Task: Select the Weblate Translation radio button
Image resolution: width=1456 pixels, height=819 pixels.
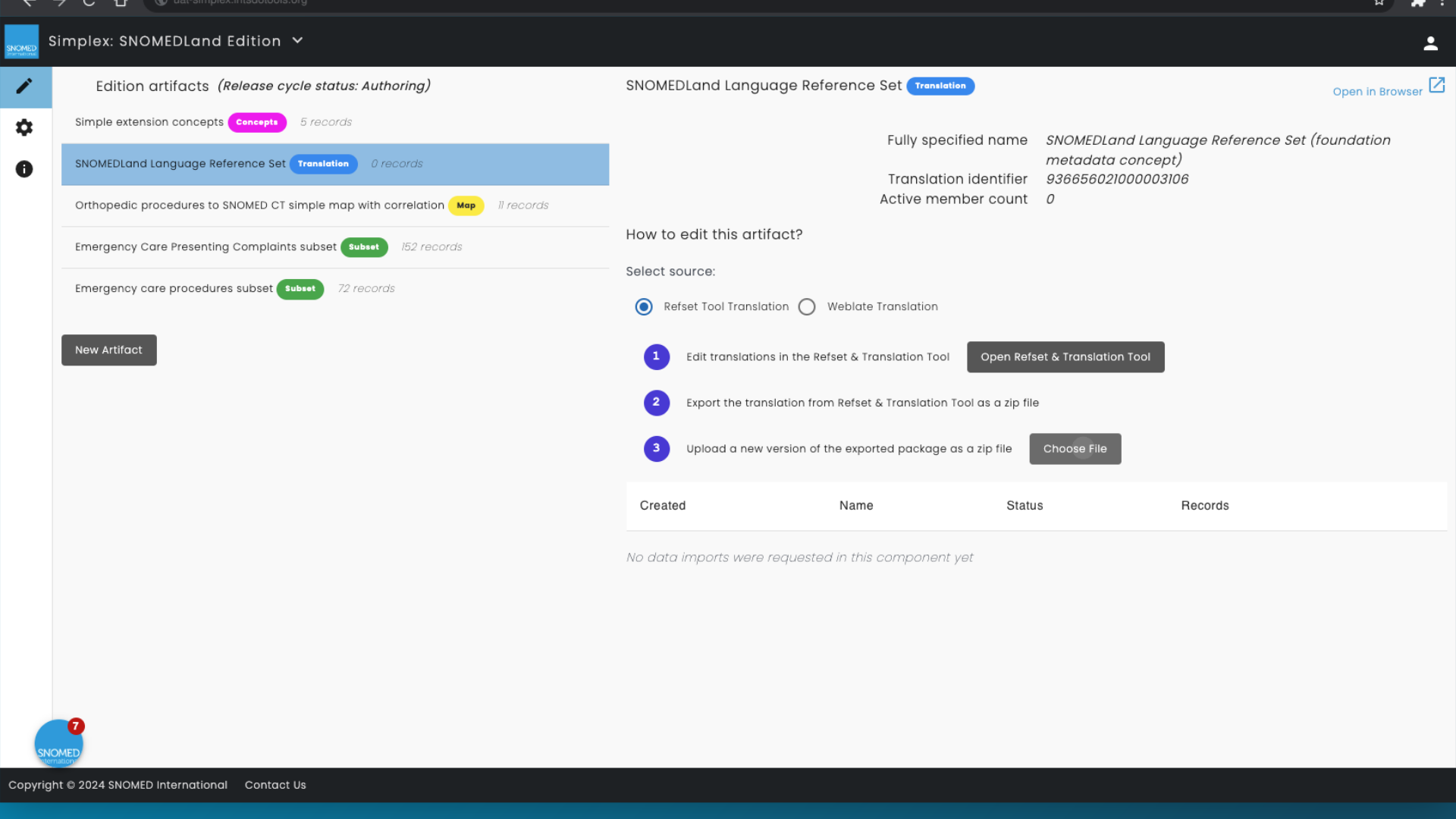Action: click(x=807, y=306)
